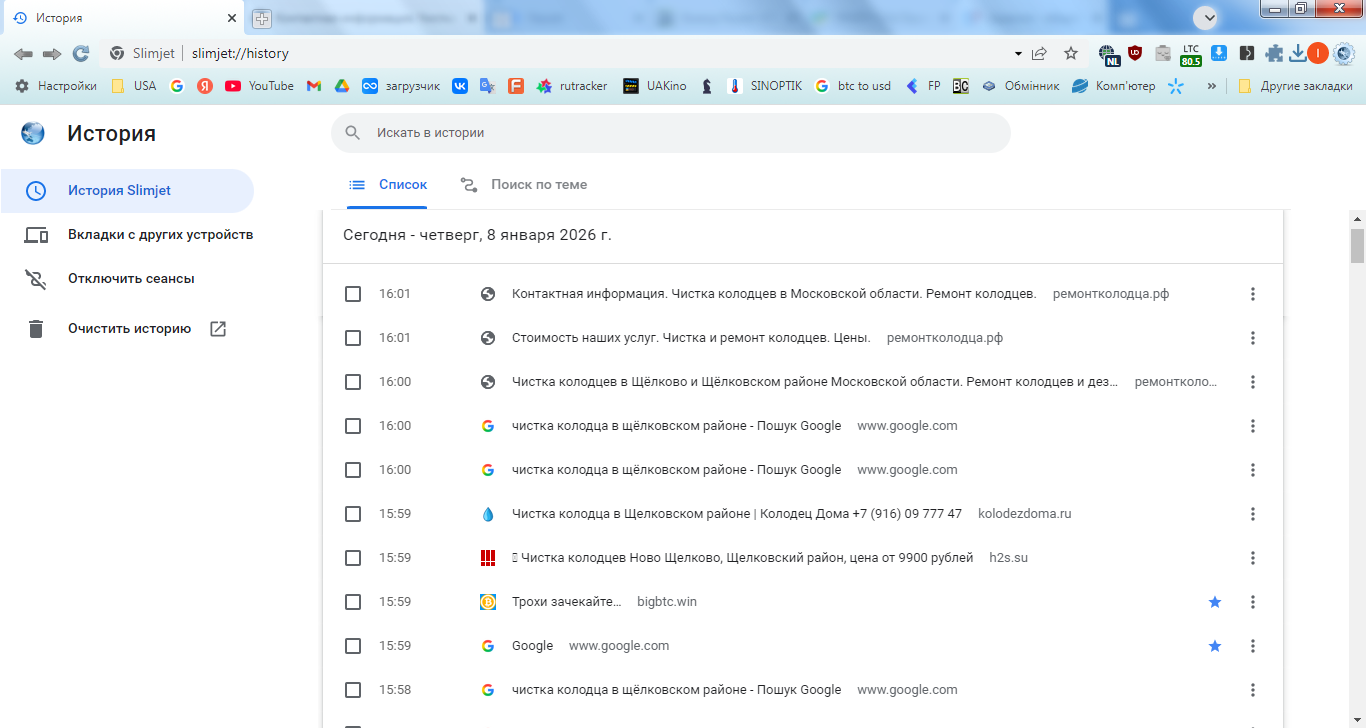Screen dimensions: 1366x728
Task: Open the Чистка колодца kolodezdoma.ru history link
Action: [737, 514]
